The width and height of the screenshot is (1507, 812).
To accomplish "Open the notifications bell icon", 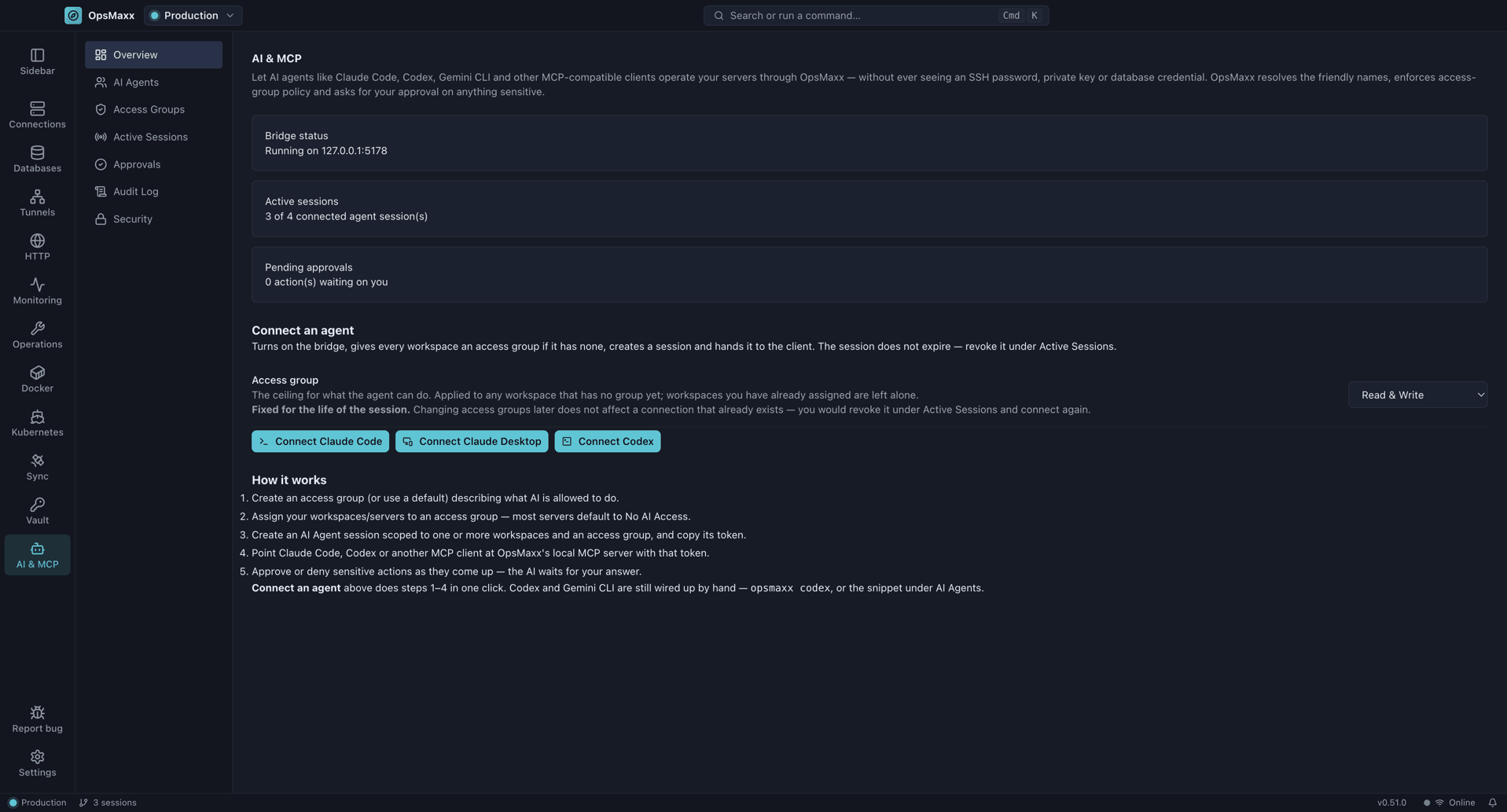I will (x=1492, y=803).
